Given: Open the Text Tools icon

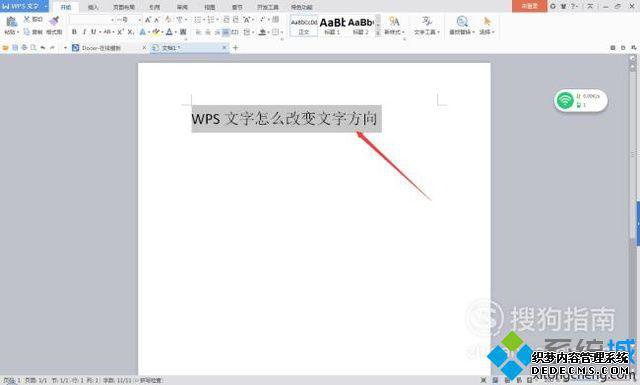Looking at the screenshot, I should [427, 21].
